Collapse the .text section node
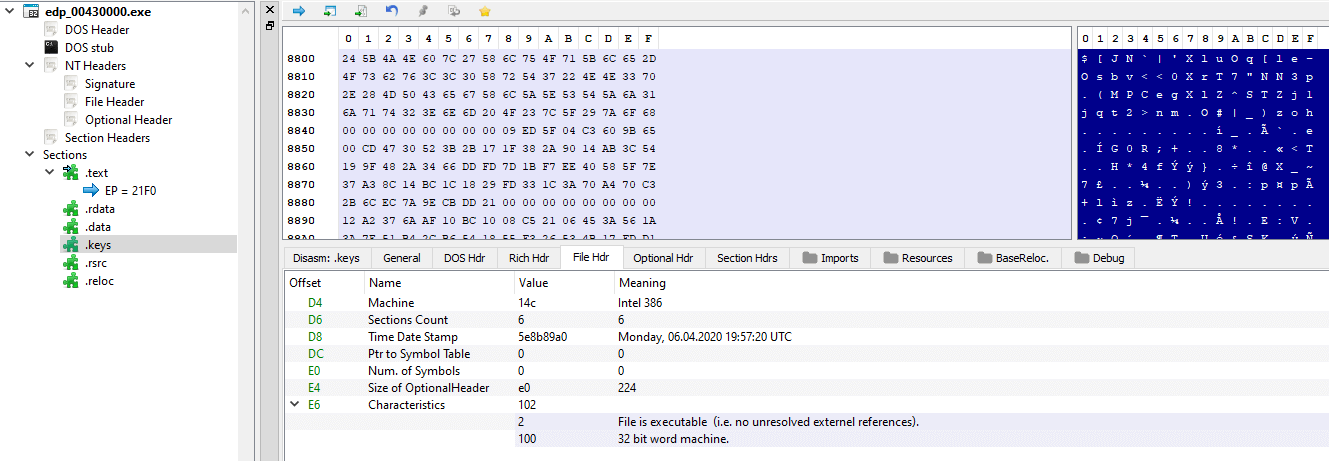1329x461 pixels. (50, 173)
